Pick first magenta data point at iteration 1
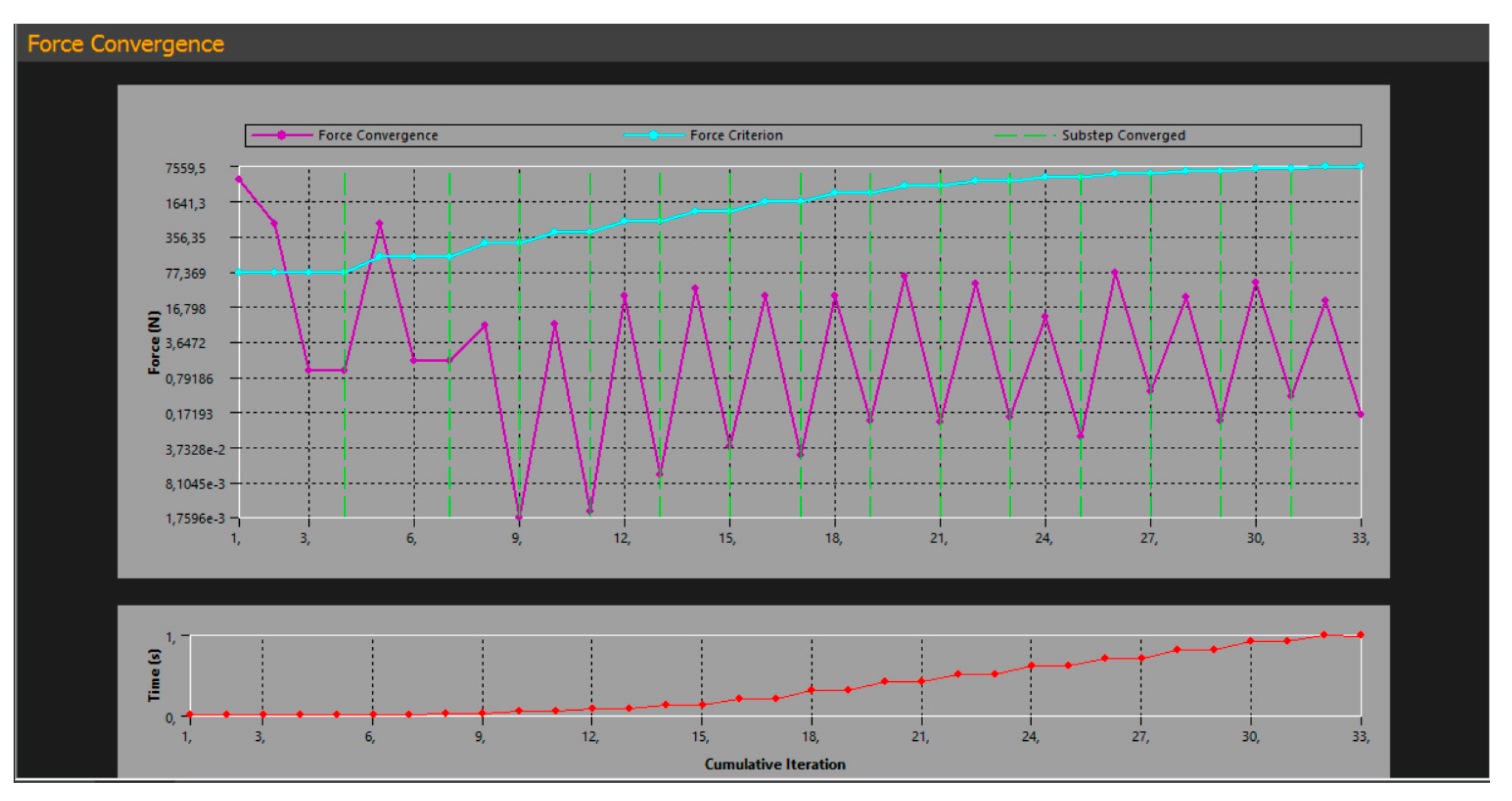Image resolution: width=1512 pixels, height=801 pixels. 239,179
